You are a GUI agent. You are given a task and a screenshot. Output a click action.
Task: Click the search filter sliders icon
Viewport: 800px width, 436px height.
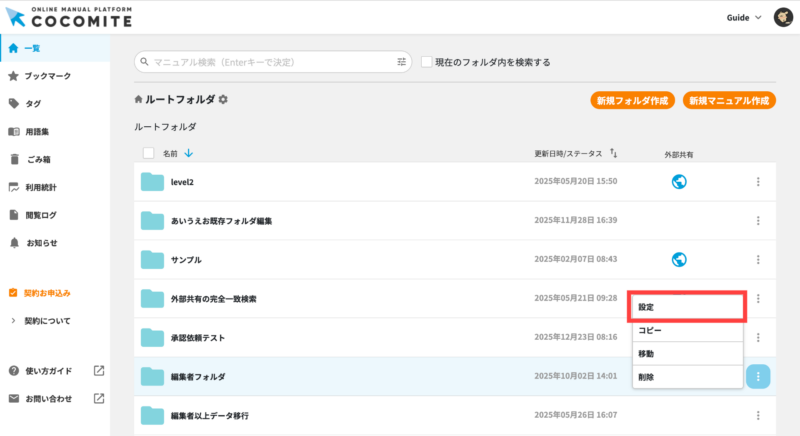(402, 62)
